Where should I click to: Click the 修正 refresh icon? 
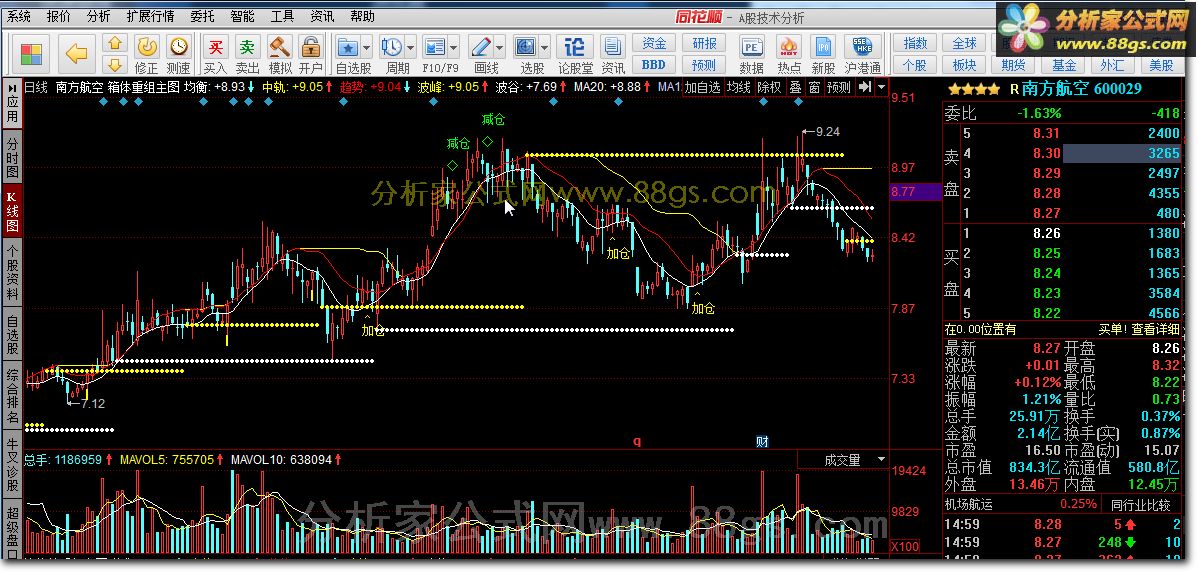pos(147,47)
